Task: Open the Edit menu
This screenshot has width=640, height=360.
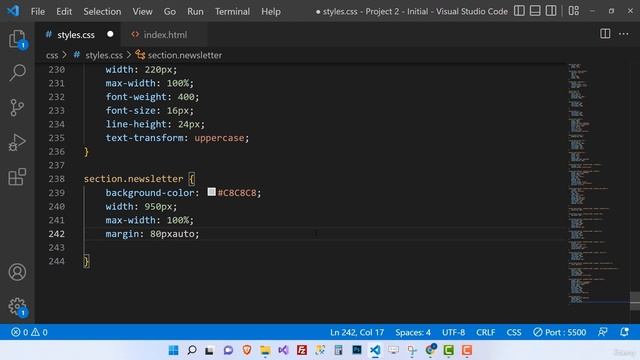Action: (64, 11)
